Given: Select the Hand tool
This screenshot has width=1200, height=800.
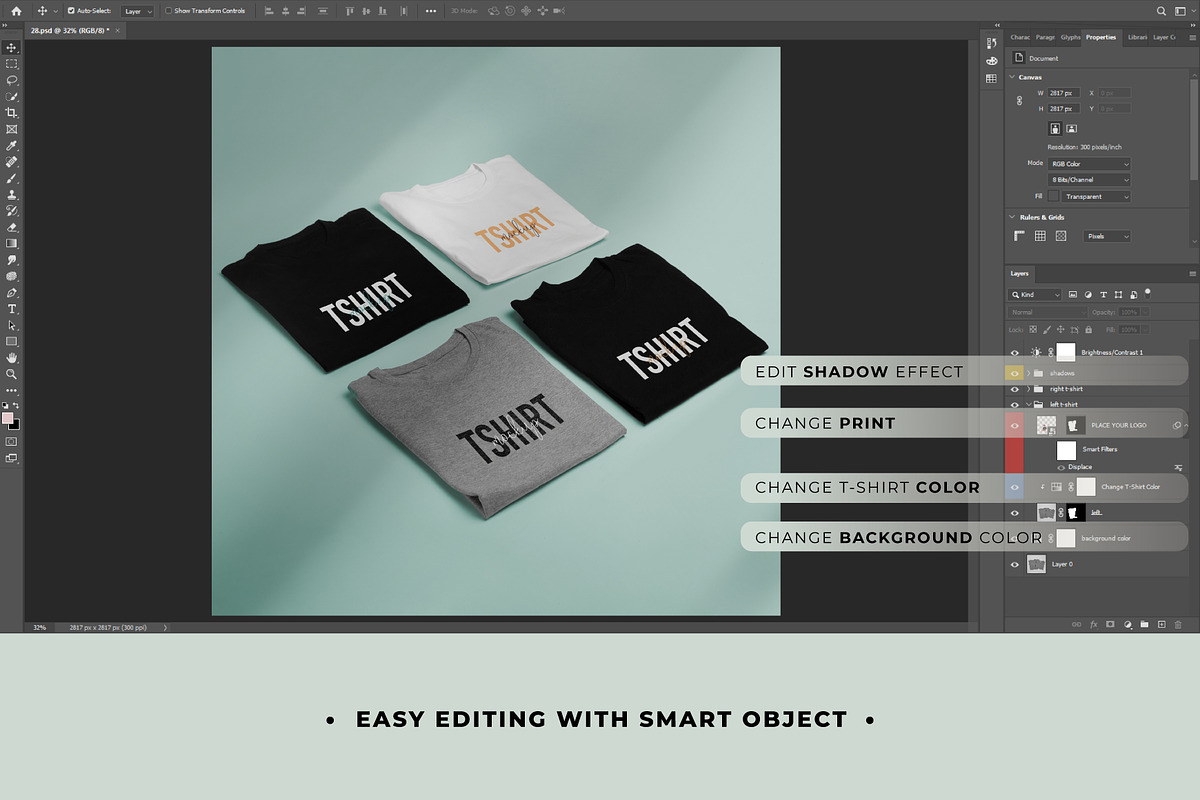Looking at the screenshot, I should 12,357.
